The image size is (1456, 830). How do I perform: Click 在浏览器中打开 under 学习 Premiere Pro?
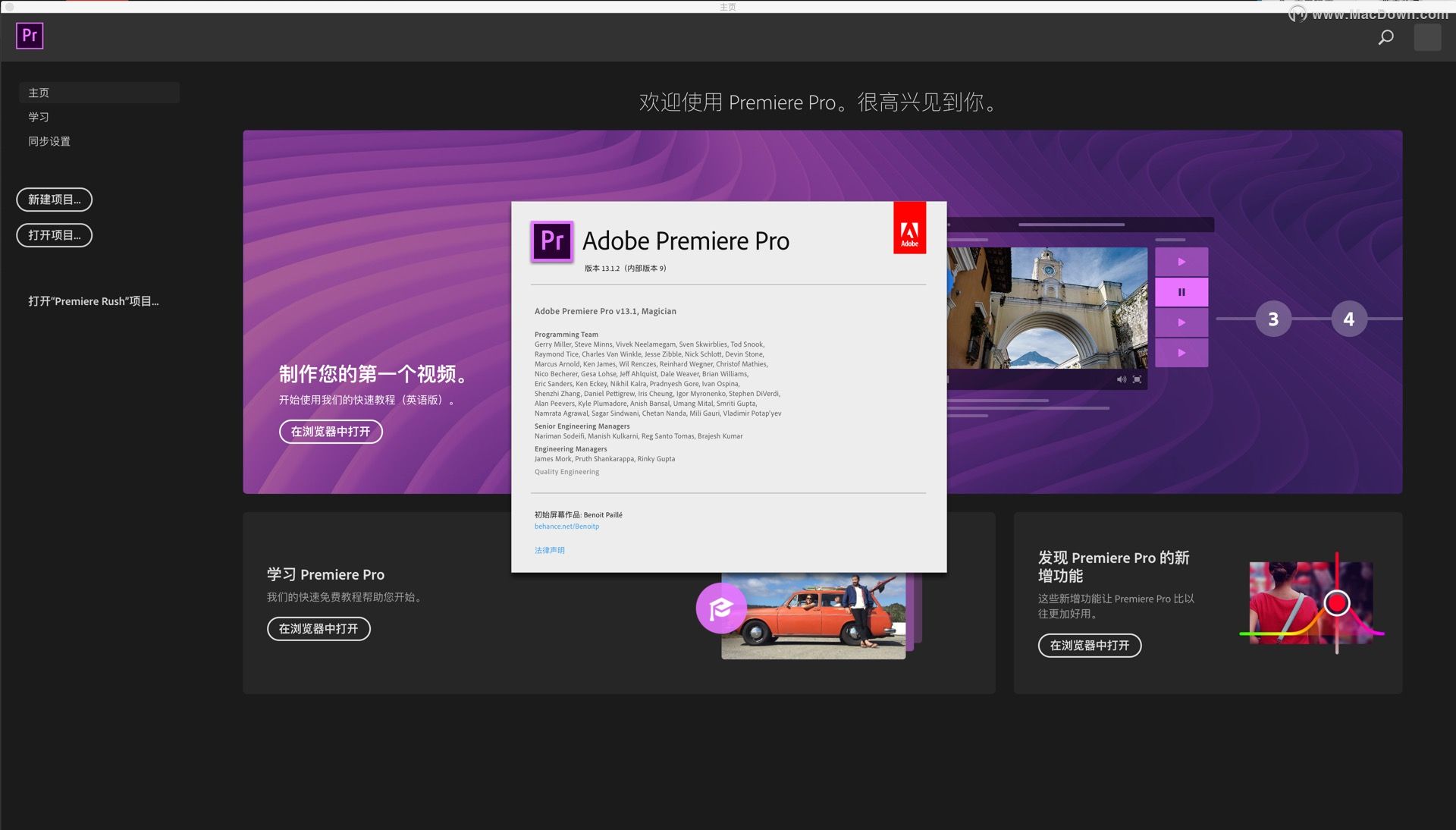318,629
